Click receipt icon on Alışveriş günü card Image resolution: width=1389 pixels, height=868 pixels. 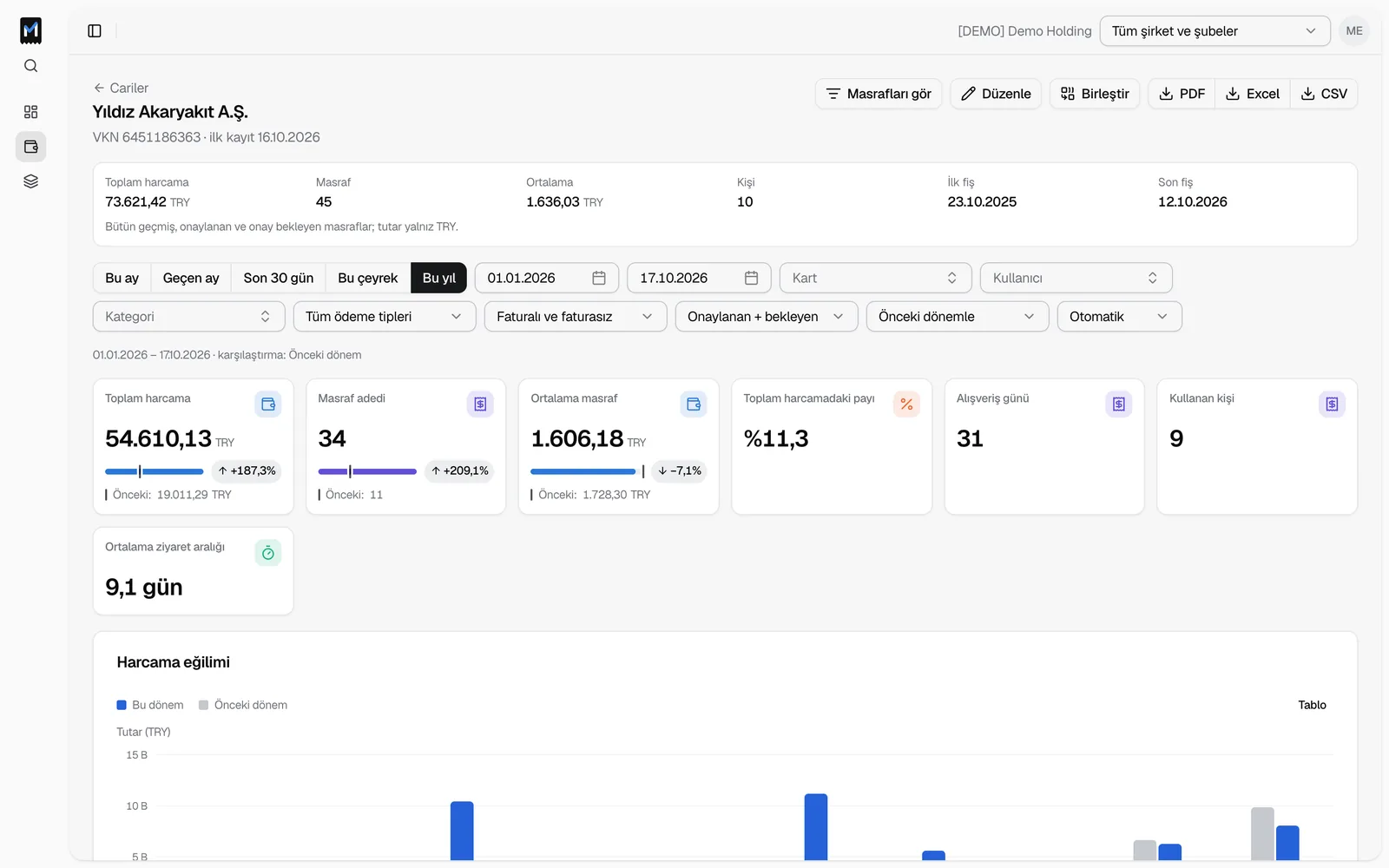click(x=1119, y=404)
